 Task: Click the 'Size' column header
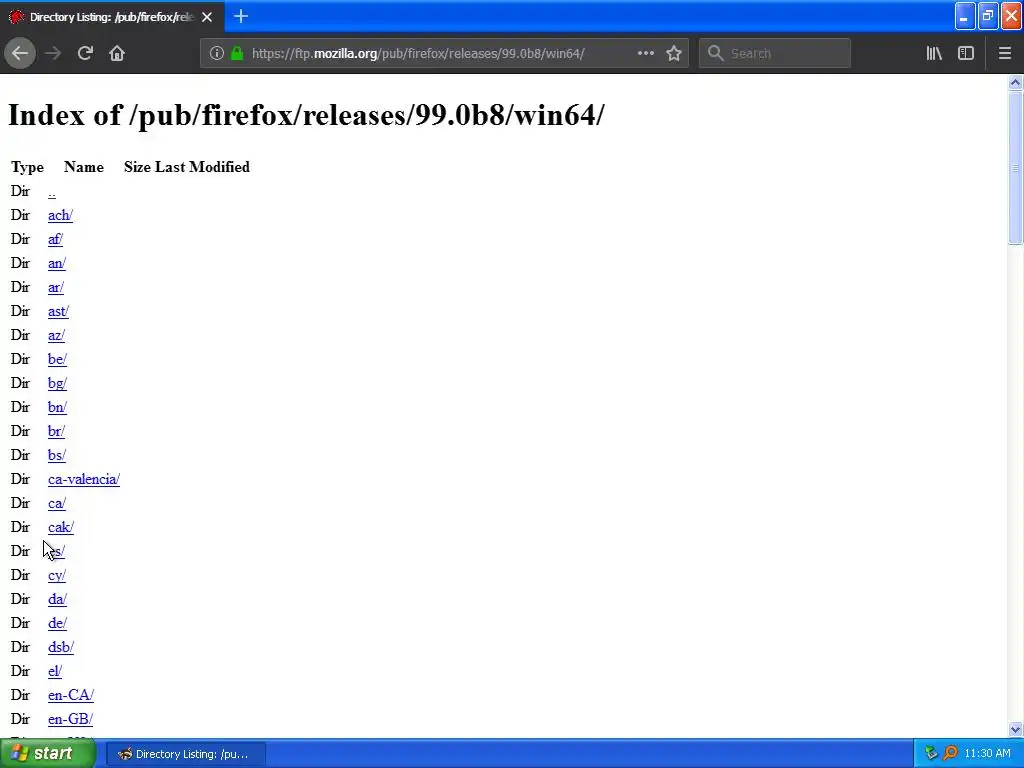tap(137, 167)
